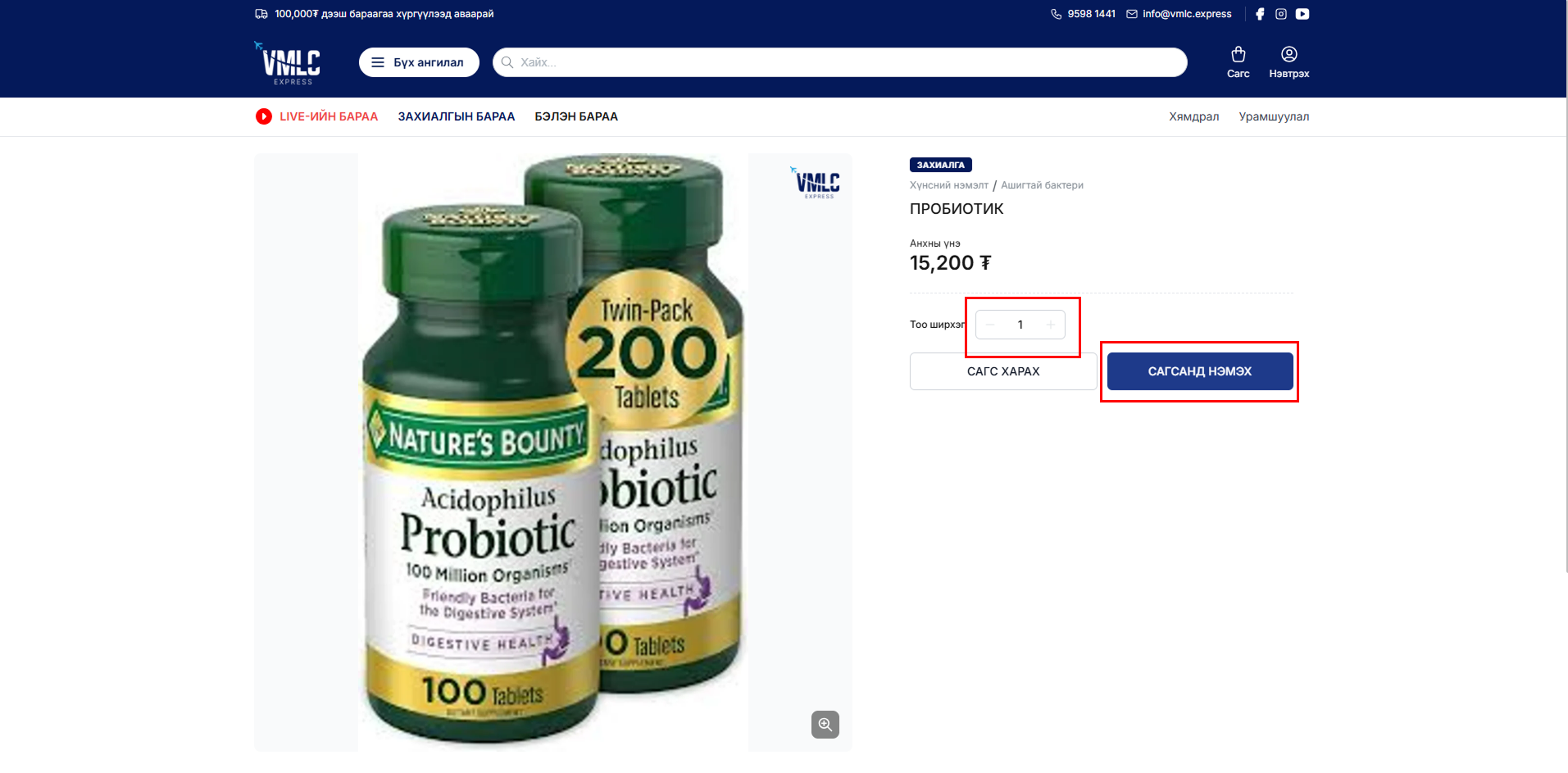Select the БЭЛЭН БАРАА menu item

576,116
